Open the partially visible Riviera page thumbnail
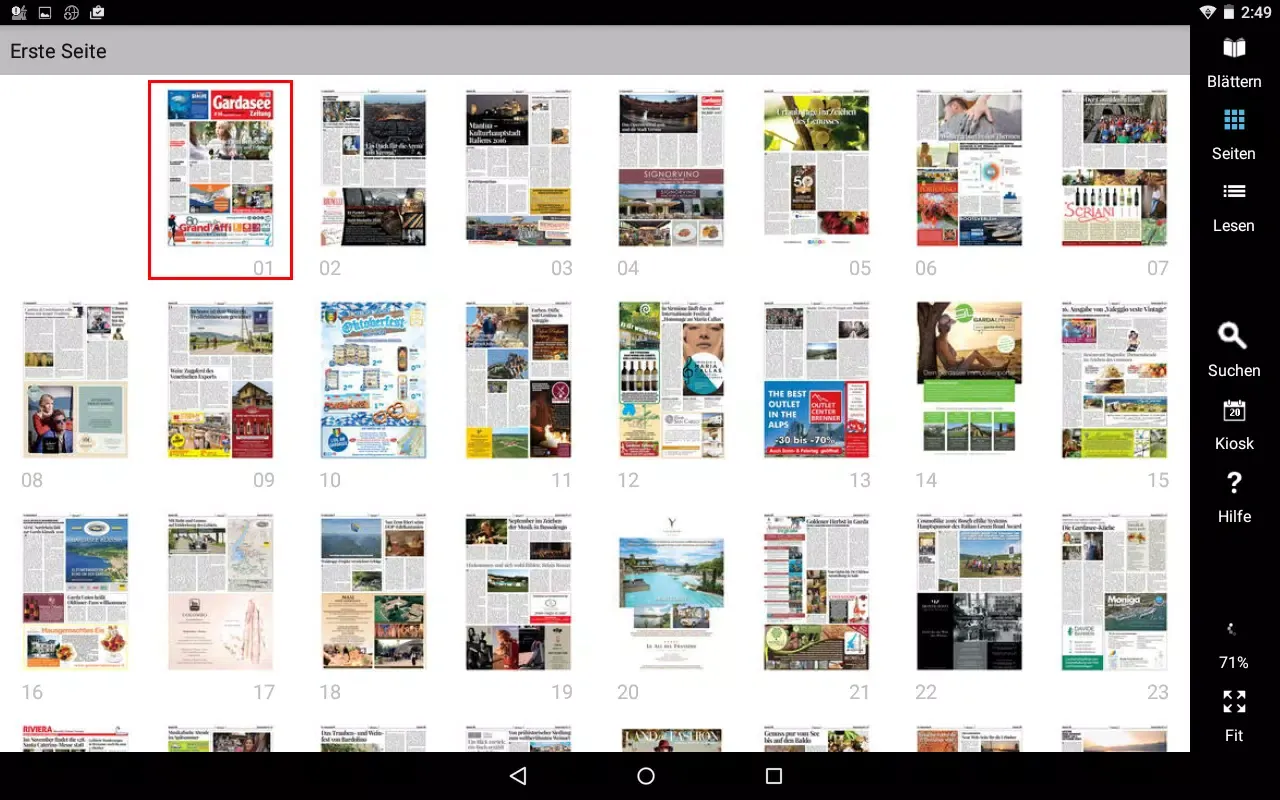 (75, 739)
